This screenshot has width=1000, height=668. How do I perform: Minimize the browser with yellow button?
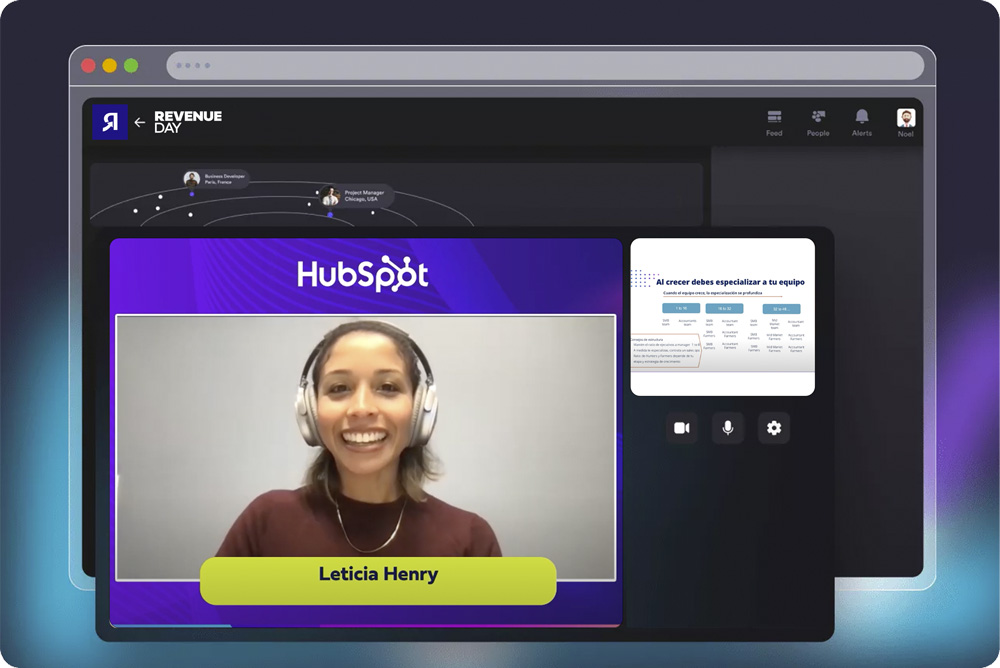110,66
